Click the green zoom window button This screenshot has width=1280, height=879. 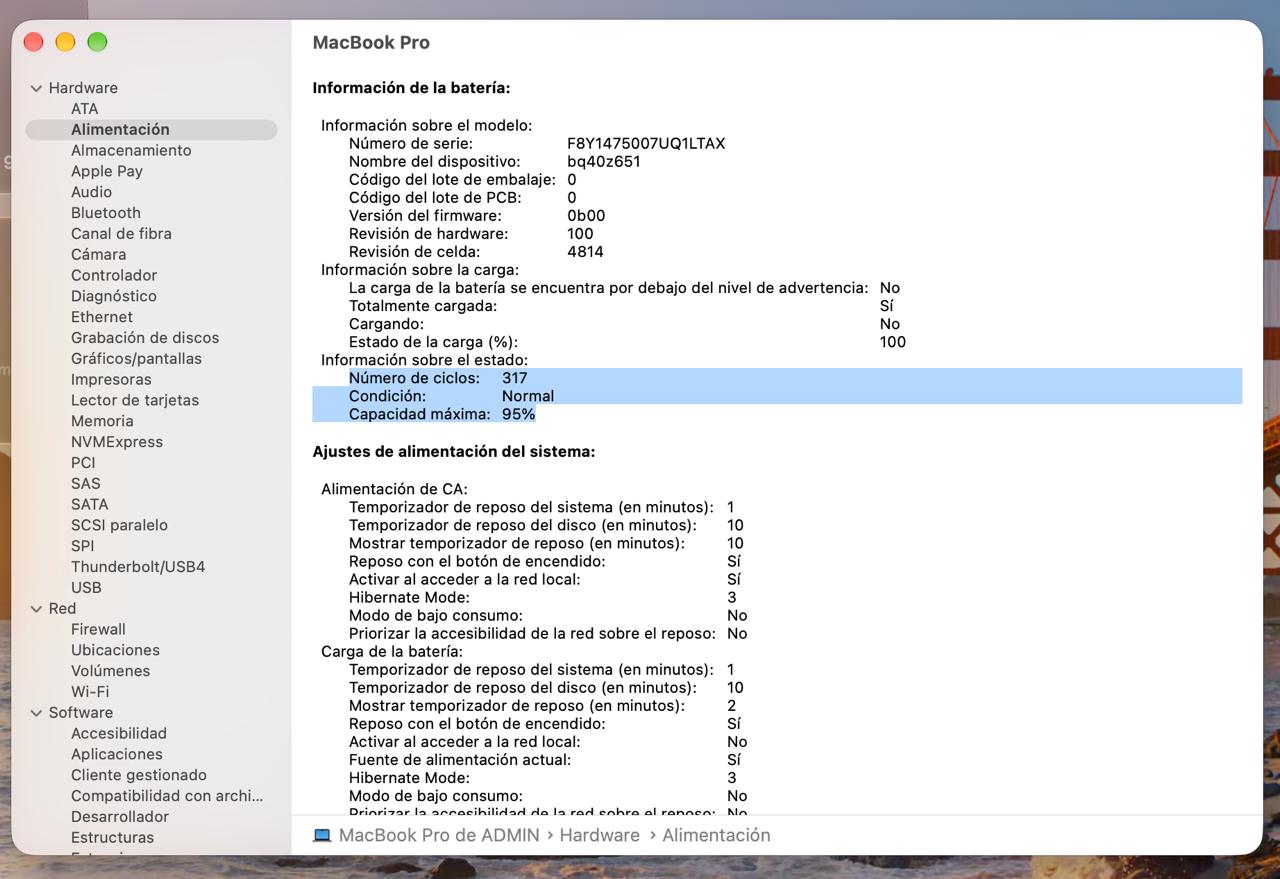[x=97, y=42]
